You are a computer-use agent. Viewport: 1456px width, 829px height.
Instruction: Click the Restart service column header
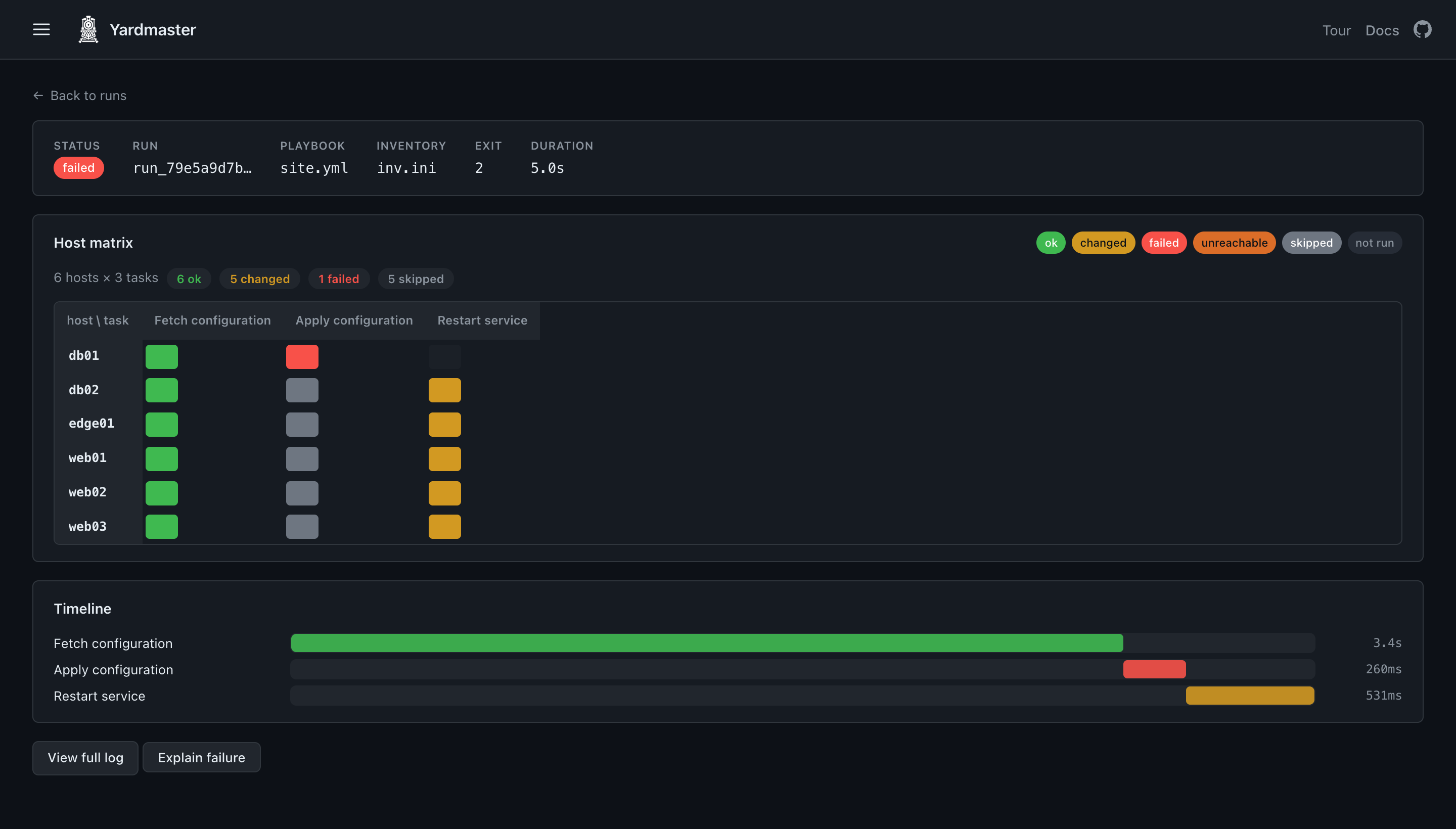482,320
